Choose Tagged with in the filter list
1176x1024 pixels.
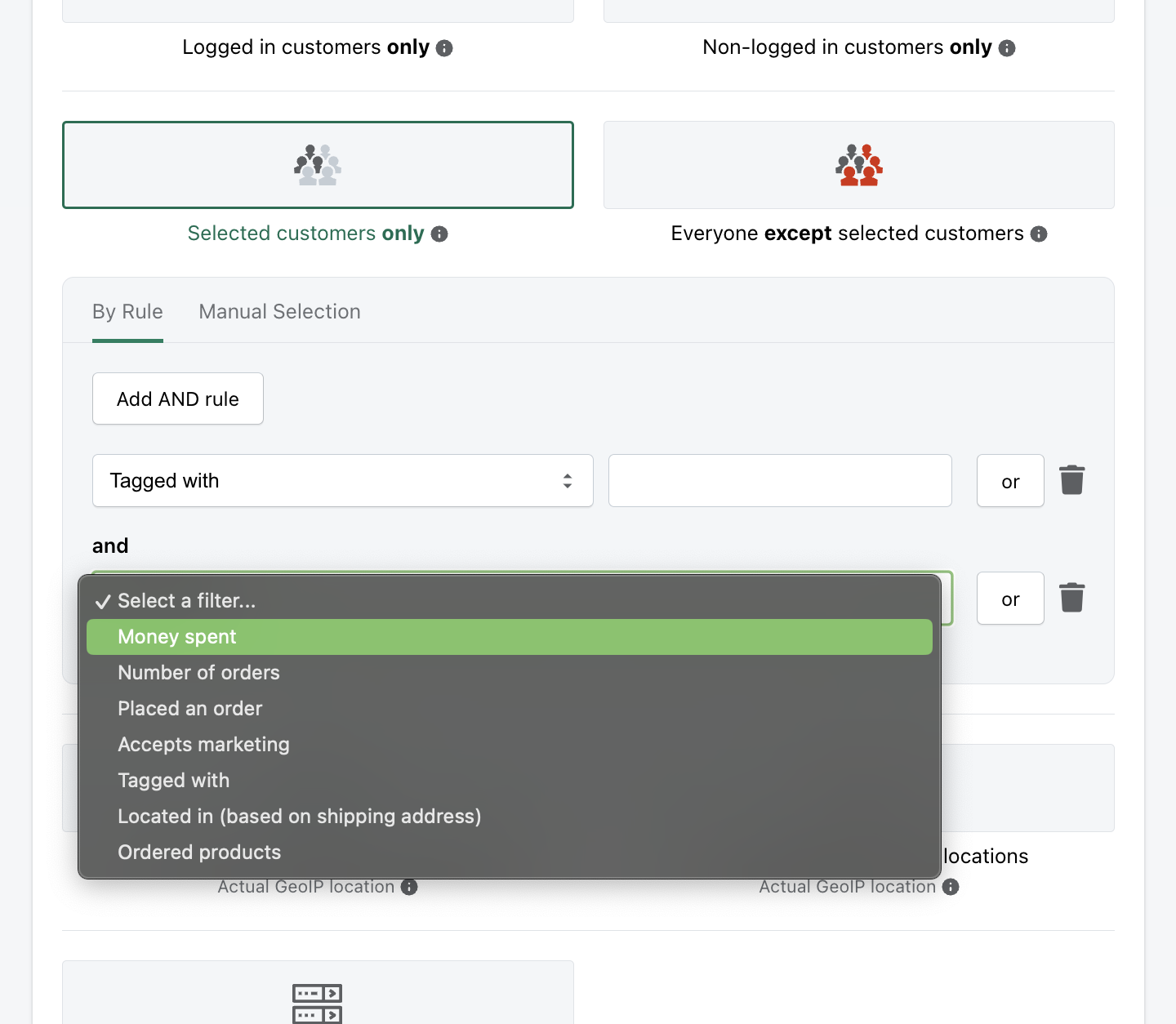pyautogui.click(x=510, y=781)
